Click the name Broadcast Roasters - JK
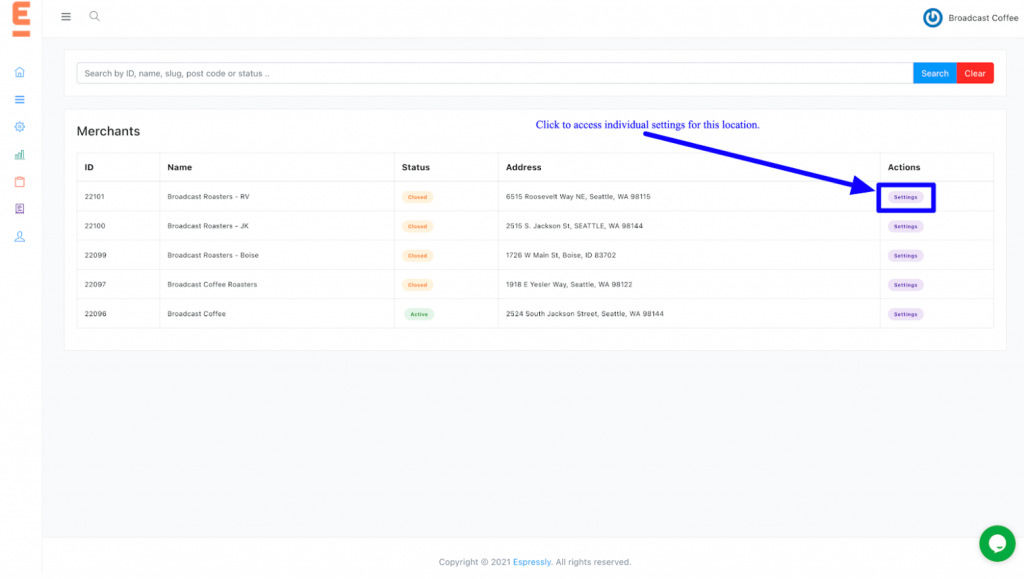Screen dimensions: 1024x579 (x=208, y=226)
